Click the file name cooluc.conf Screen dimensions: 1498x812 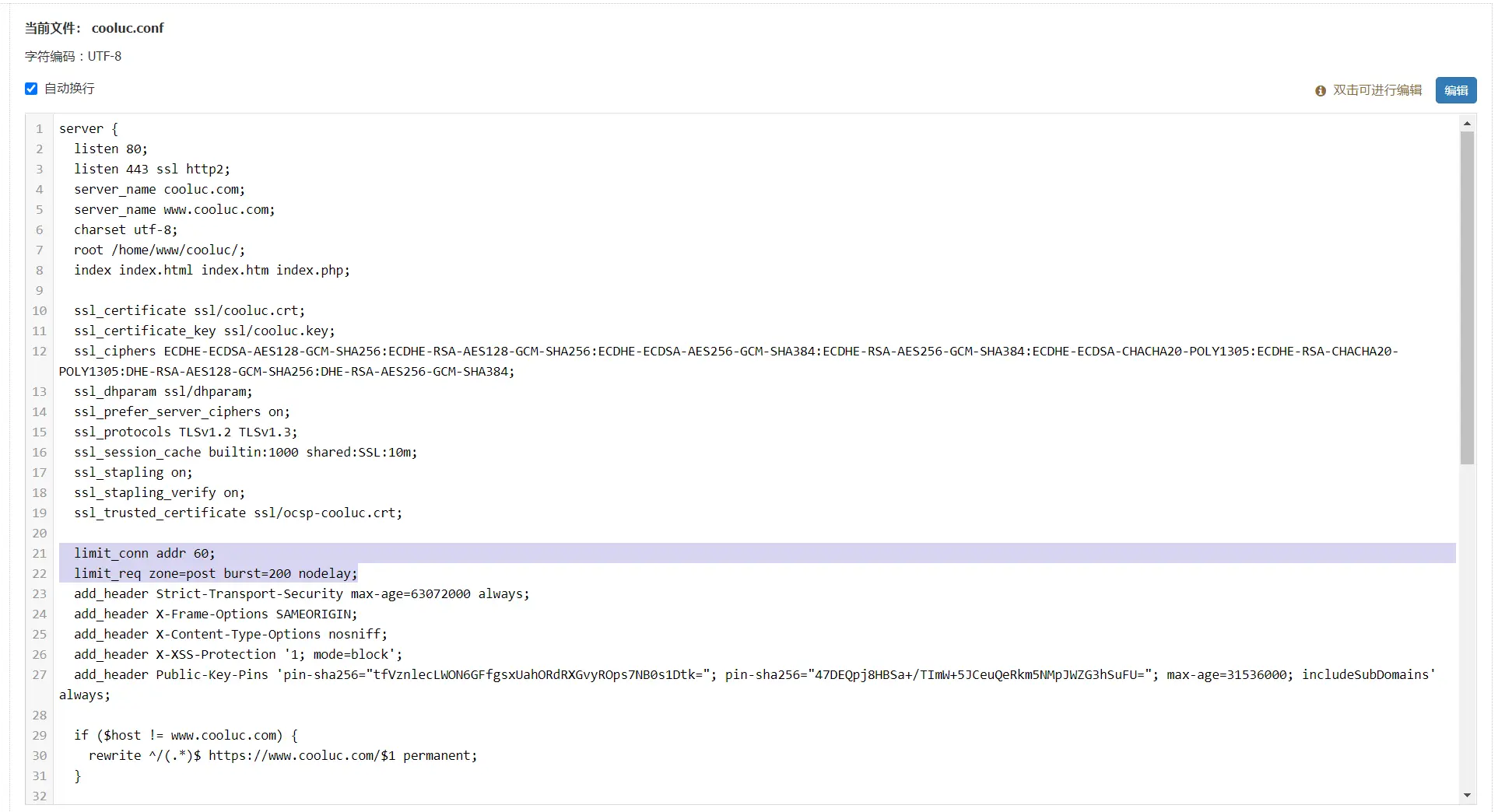pyautogui.click(x=128, y=28)
